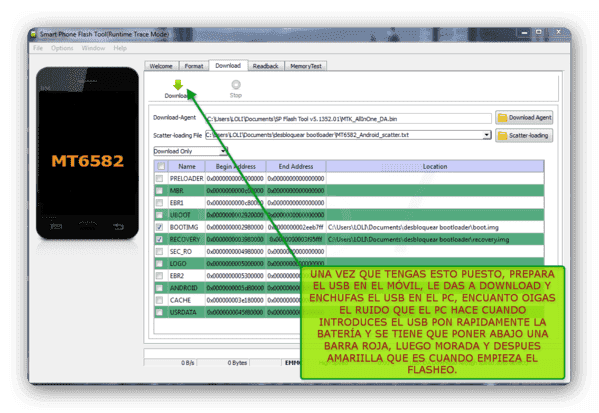Check the SEC_RO partition checkbox
Viewport: 599px width, 413px height.
(160, 252)
